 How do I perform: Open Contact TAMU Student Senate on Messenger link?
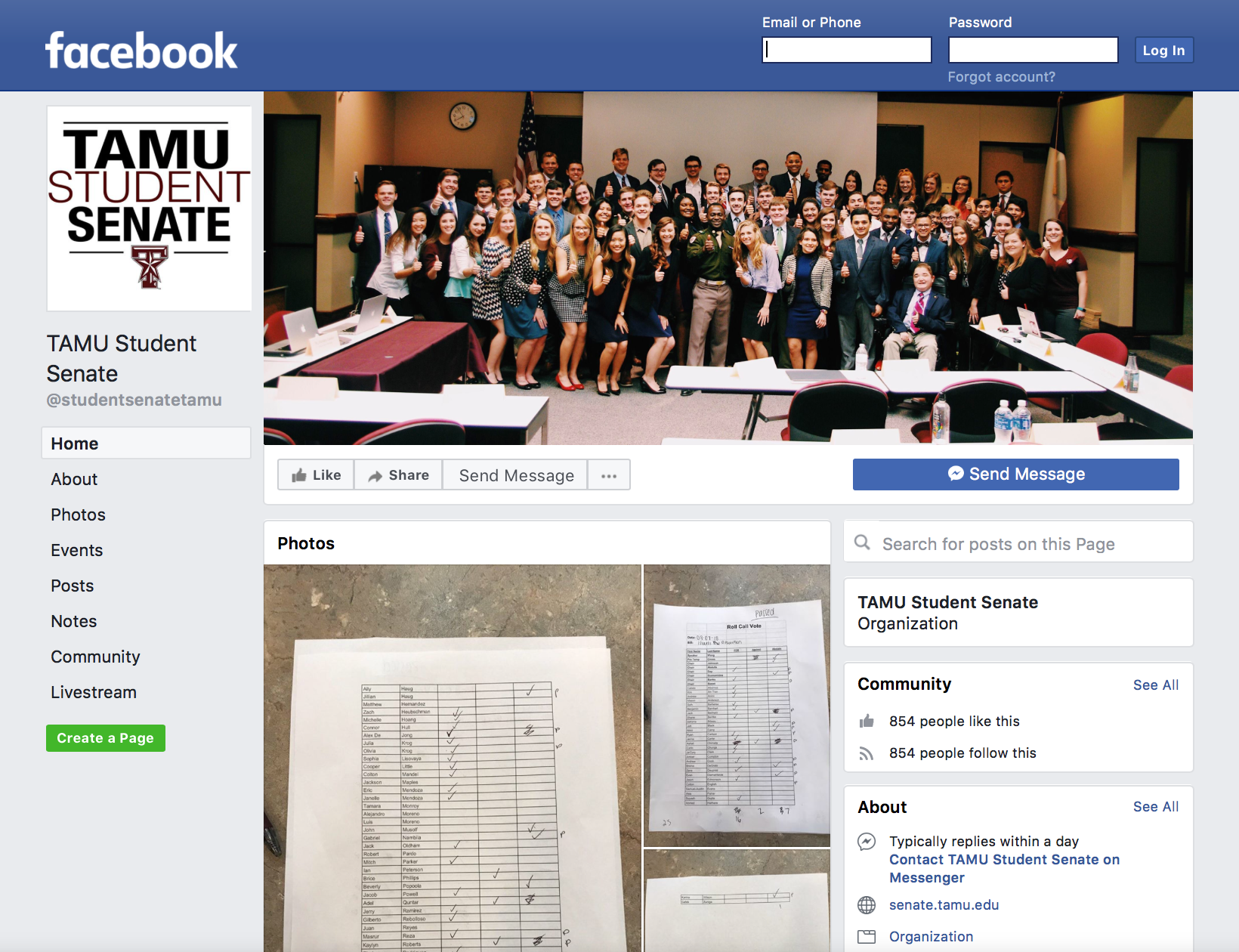click(1004, 868)
